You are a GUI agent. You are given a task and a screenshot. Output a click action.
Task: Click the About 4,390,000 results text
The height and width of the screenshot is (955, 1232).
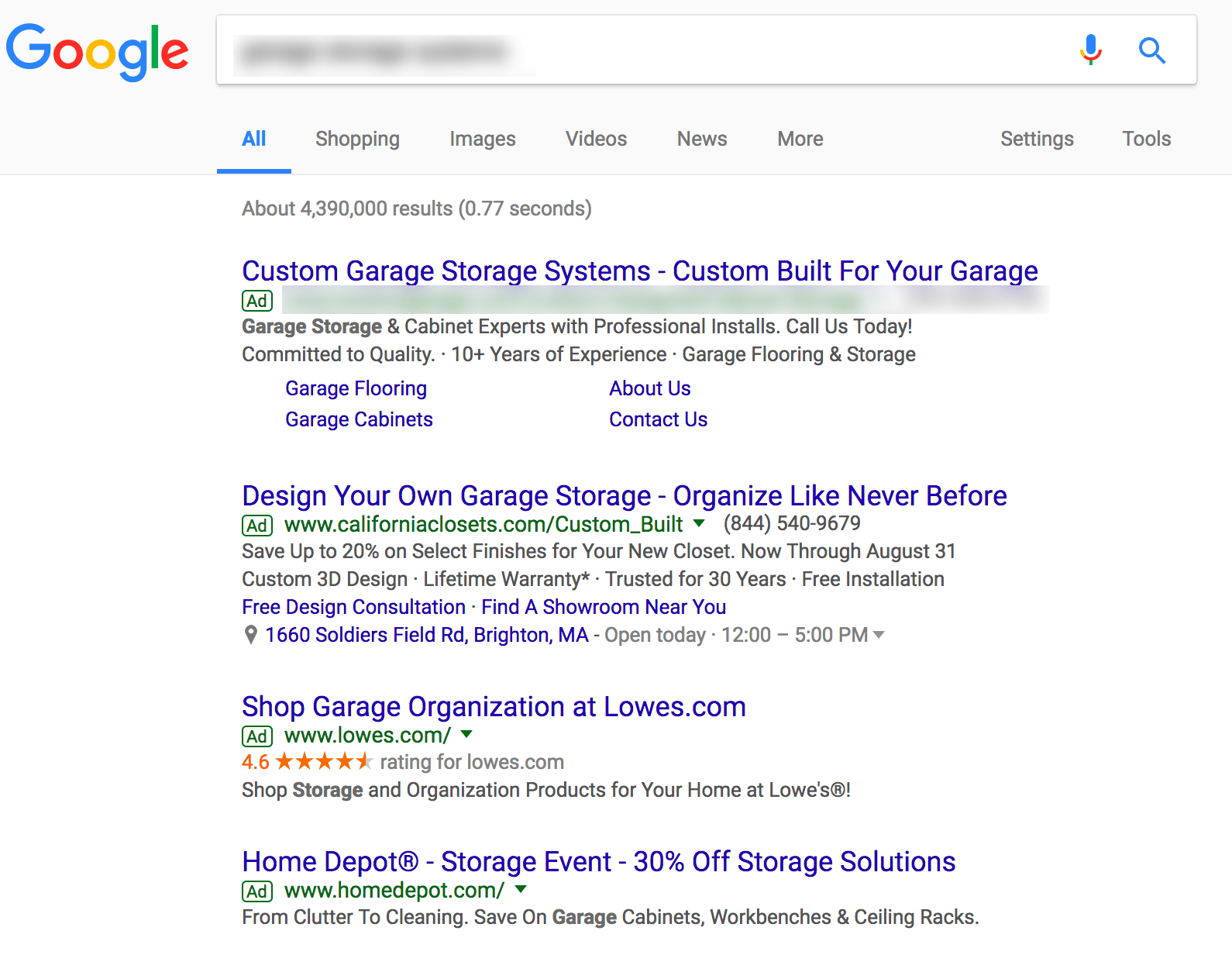[417, 209]
